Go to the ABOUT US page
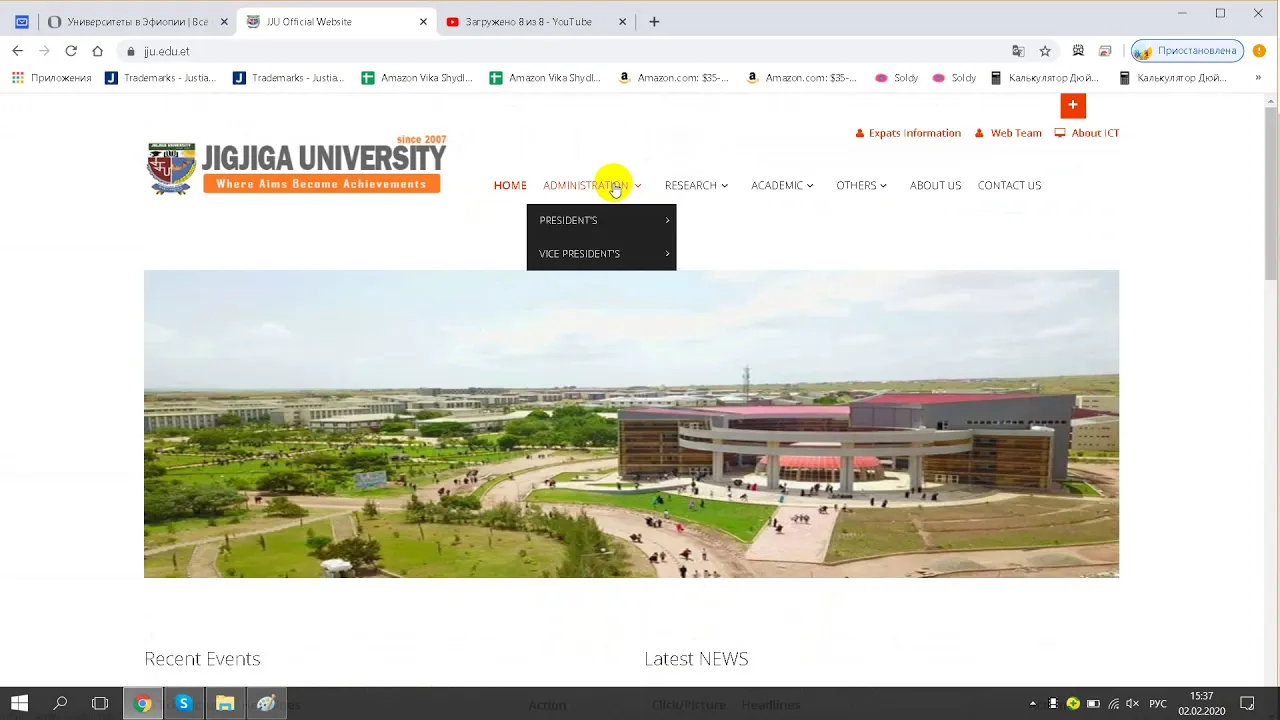 pyautogui.click(x=935, y=185)
